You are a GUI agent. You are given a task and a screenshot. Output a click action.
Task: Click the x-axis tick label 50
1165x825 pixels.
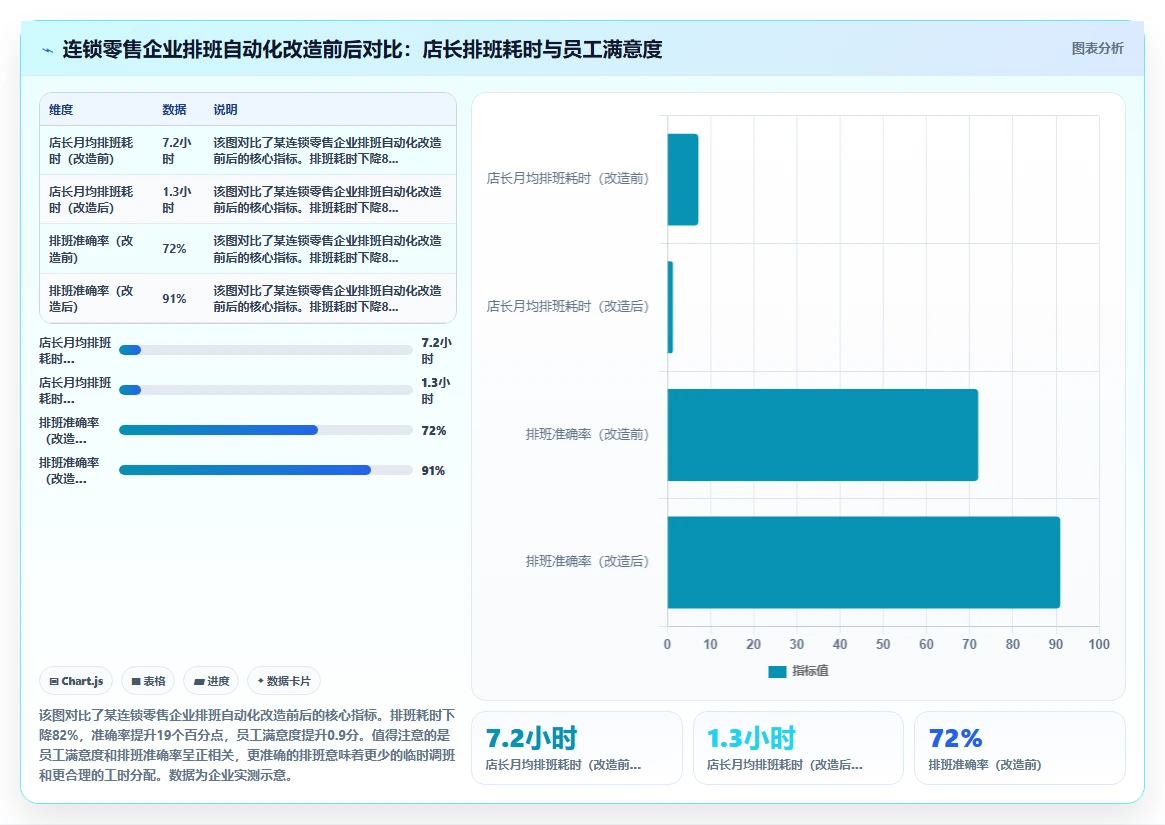(x=883, y=644)
